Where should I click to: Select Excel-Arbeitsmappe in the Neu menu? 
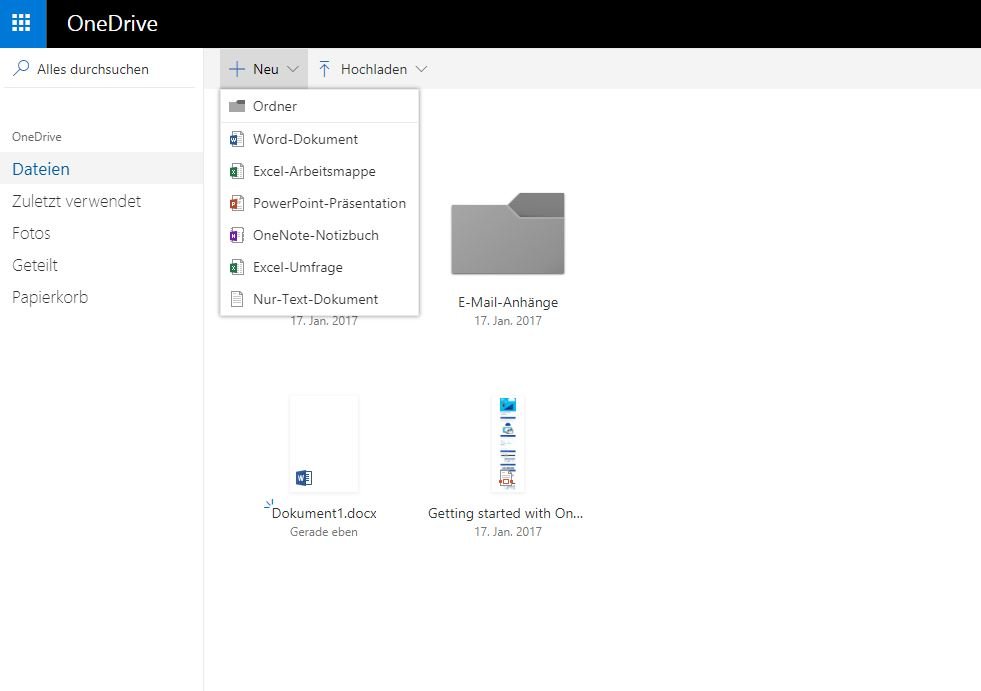(x=320, y=171)
